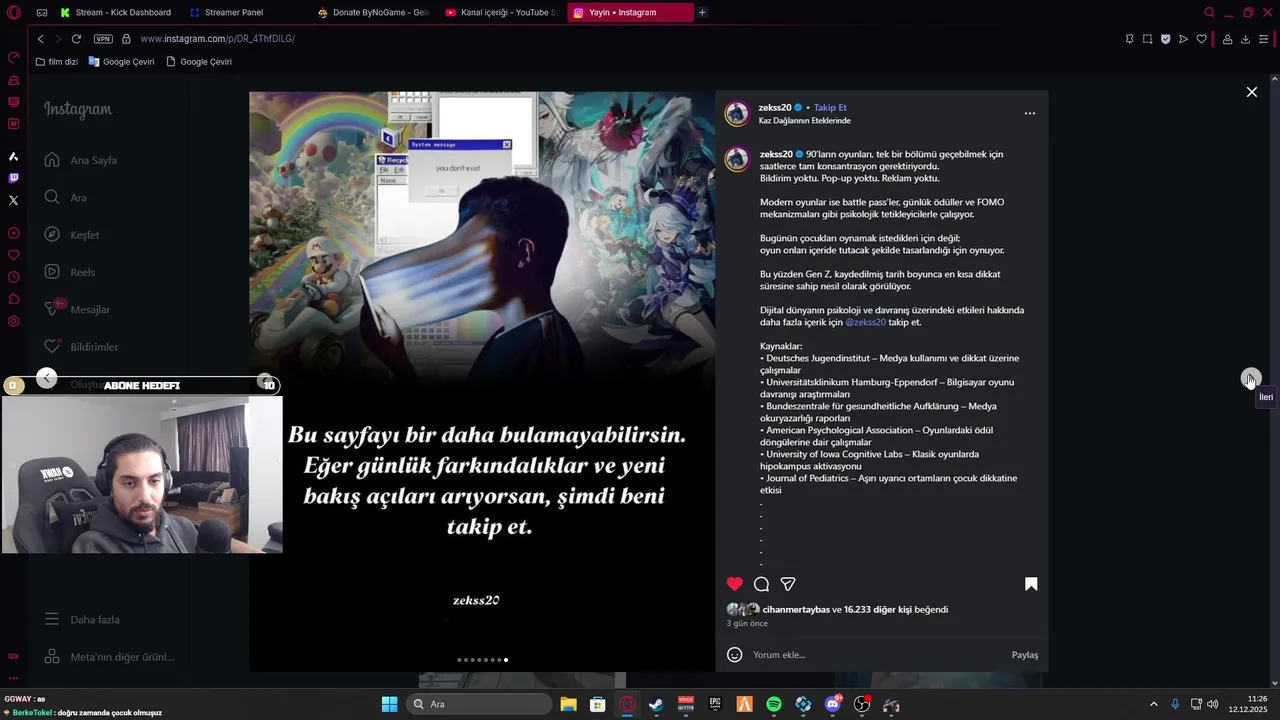The height and width of the screenshot is (720, 1280).
Task: Switch to Kanal içeriği YouTube tab
Action: (x=502, y=12)
